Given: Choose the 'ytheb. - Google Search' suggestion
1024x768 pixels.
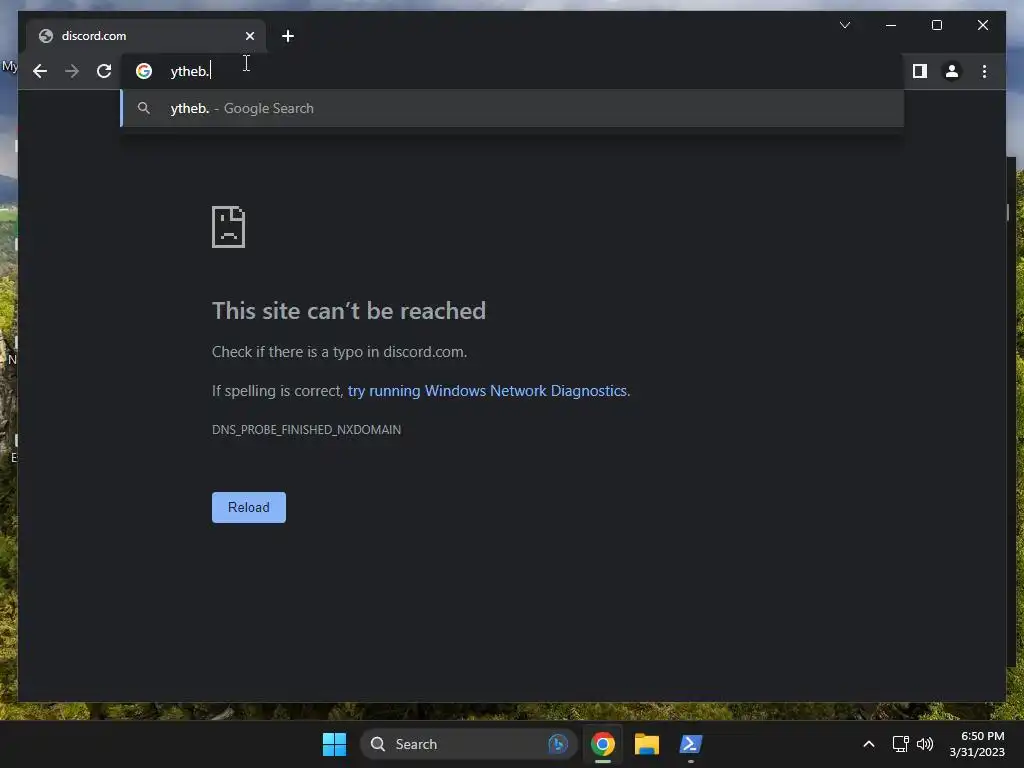Looking at the screenshot, I should pos(513,108).
